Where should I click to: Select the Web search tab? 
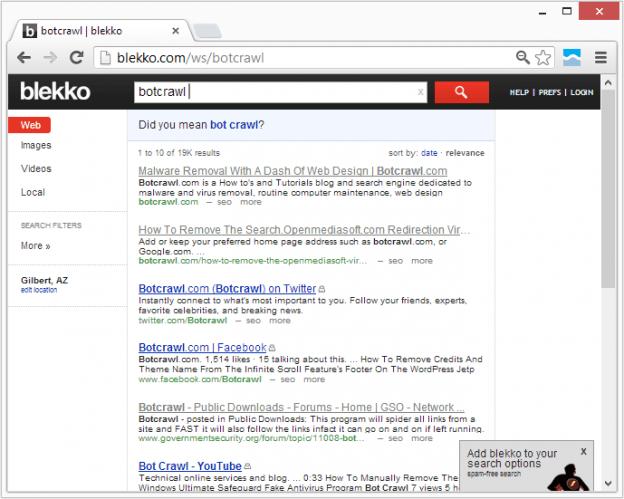pyautogui.click(x=29, y=125)
